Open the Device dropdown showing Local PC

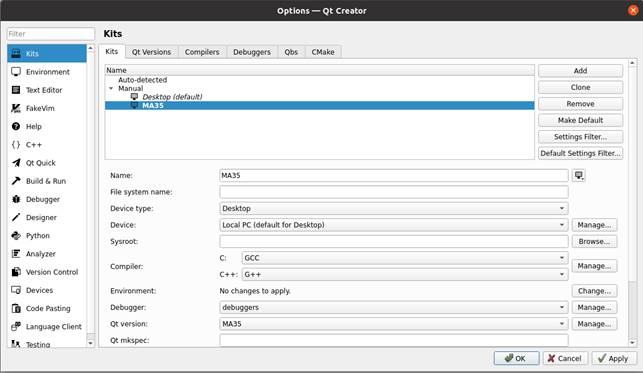pyautogui.click(x=394, y=225)
